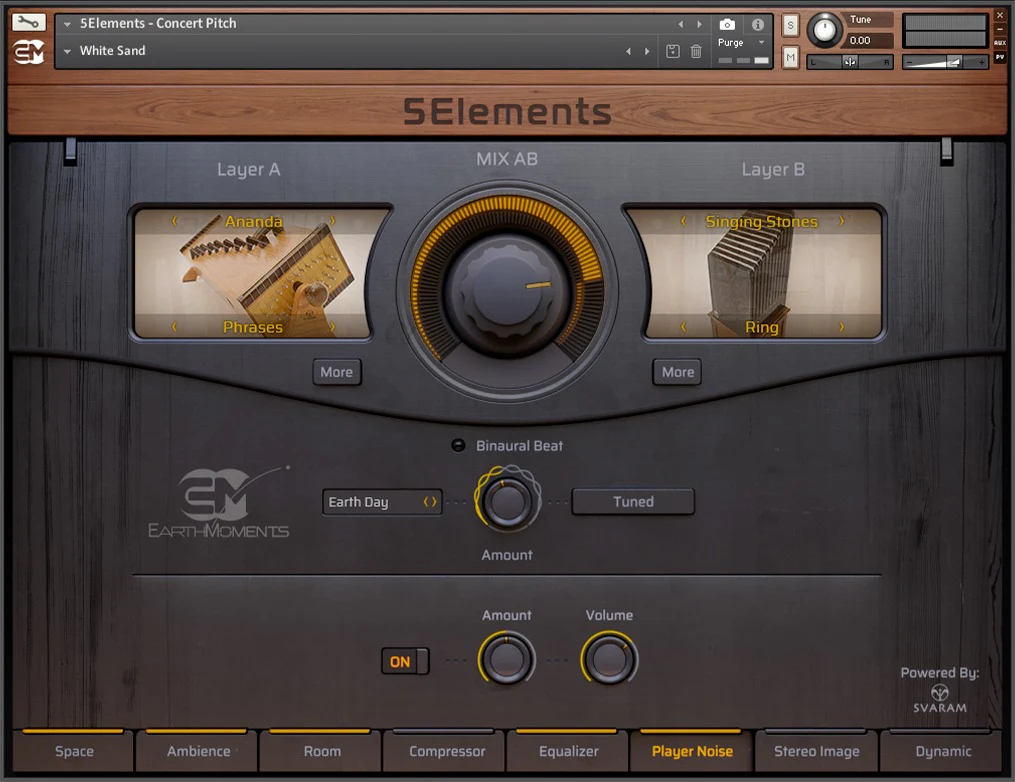The width and height of the screenshot is (1015, 782).
Task: Open the Compressor tab
Action: tap(447, 751)
